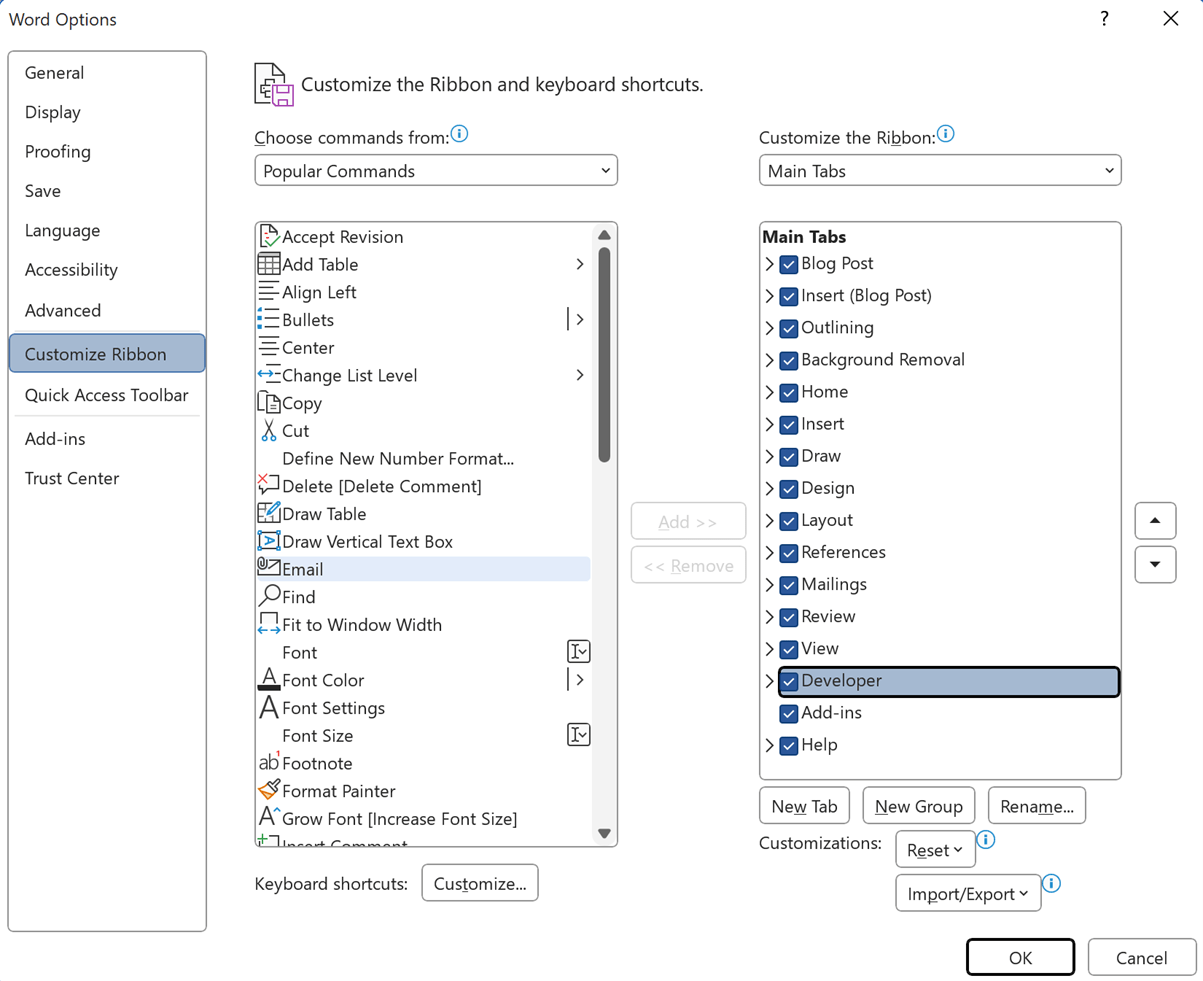Click the Font Settings icon
This screenshot has height=981, width=1203.
click(268, 708)
